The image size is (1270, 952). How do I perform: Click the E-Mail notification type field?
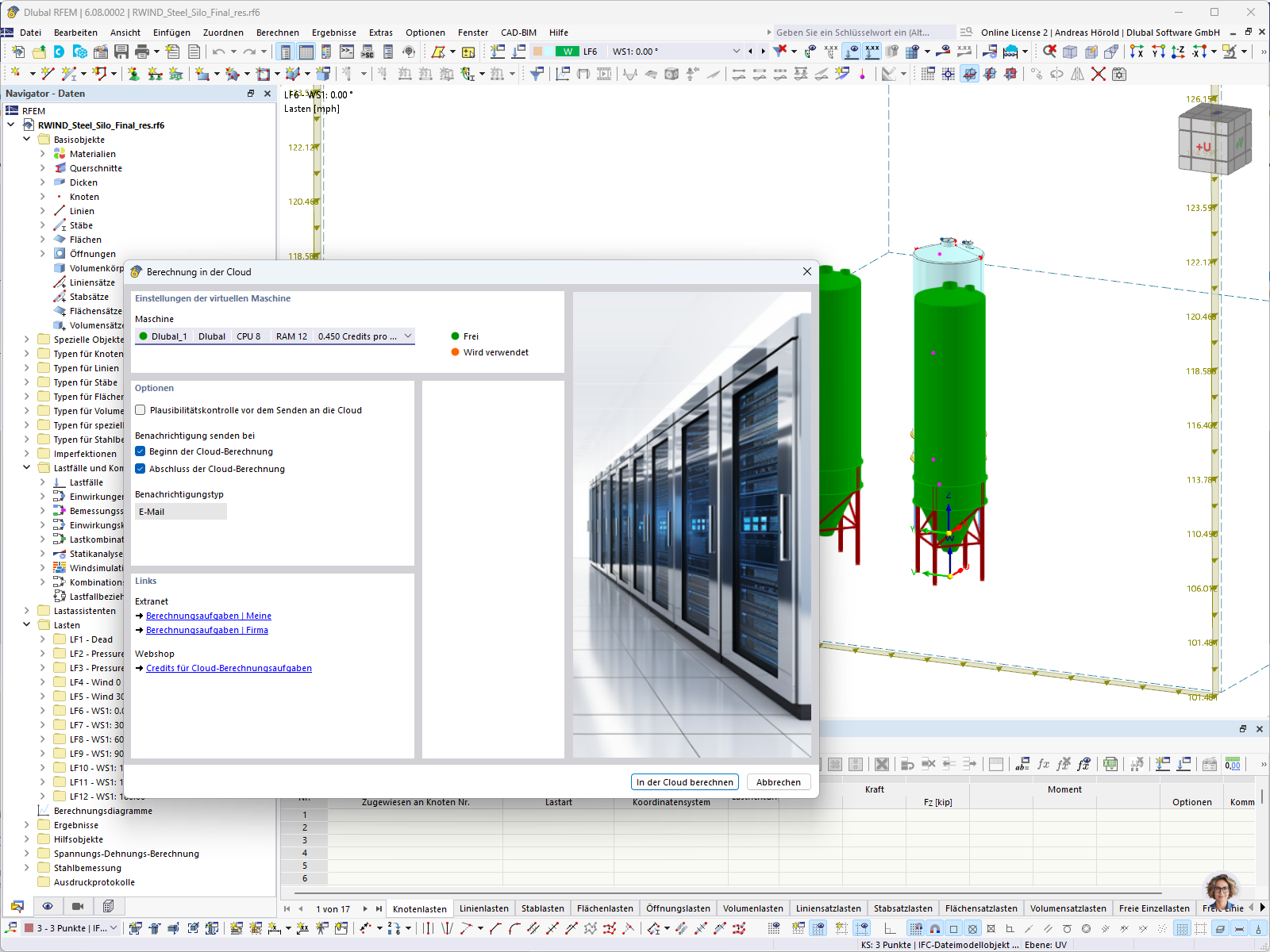(x=180, y=511)
